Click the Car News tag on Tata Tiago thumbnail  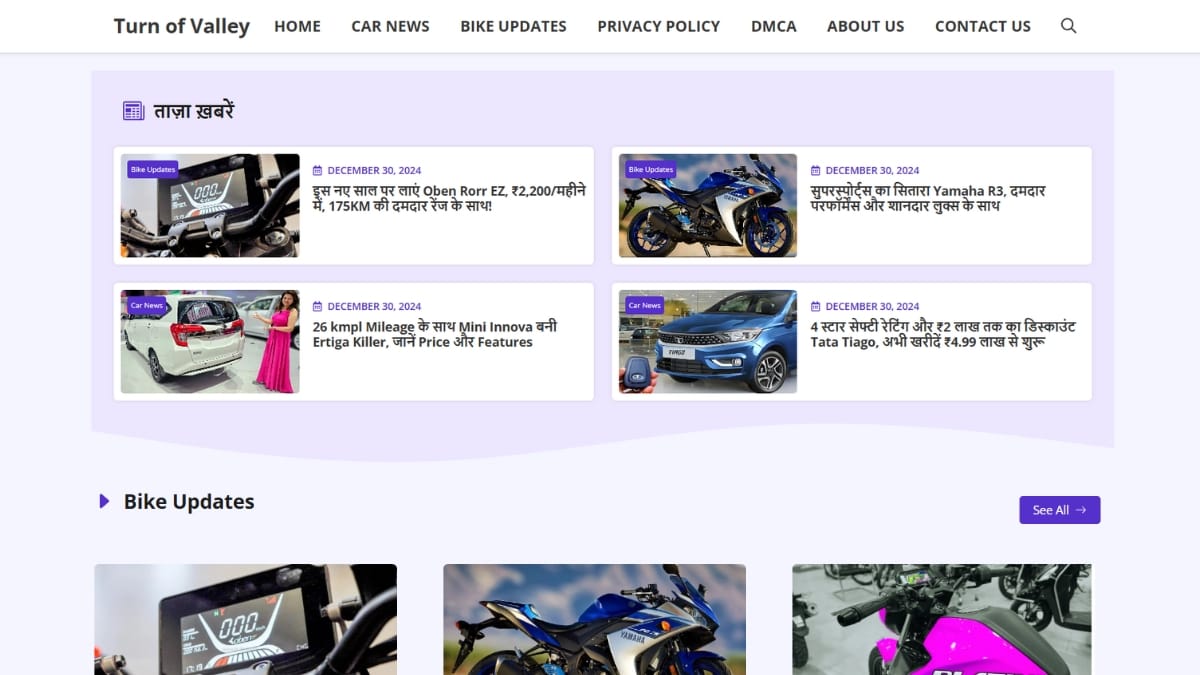[x=644, y=306]
